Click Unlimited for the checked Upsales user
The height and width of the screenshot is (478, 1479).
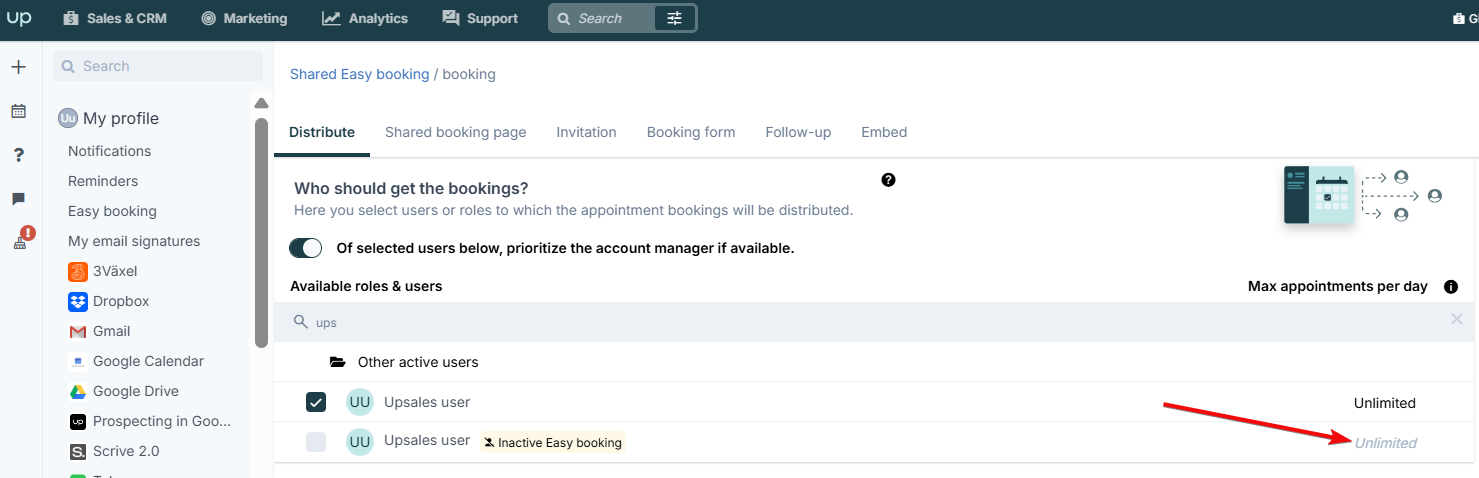1385,403
